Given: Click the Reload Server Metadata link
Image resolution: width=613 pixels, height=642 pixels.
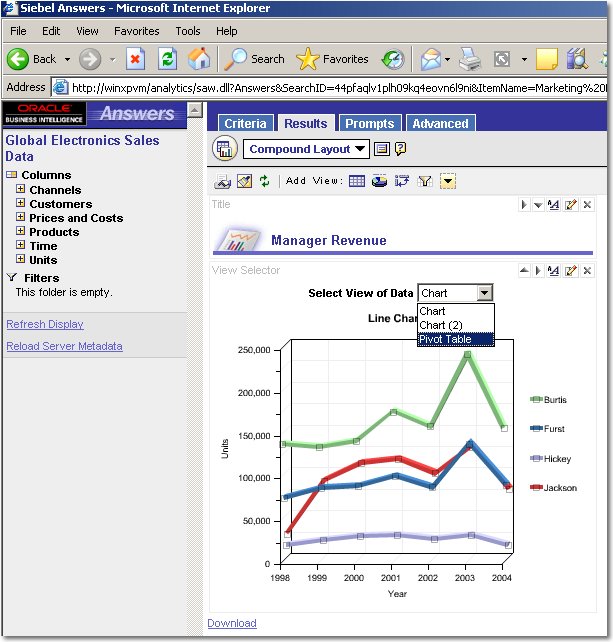Looking at the screenshot, I should tap(64, 346).
